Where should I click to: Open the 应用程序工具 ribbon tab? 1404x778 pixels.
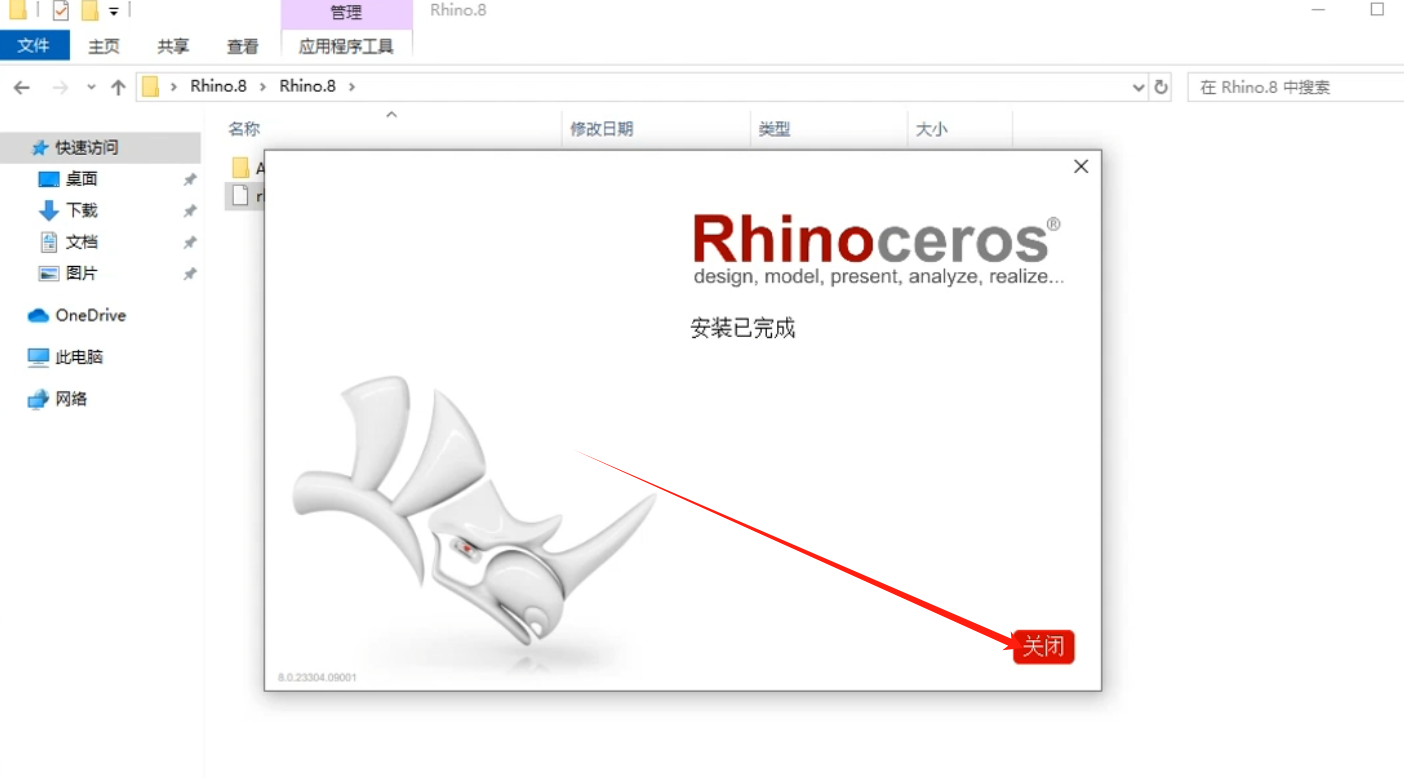346,46
